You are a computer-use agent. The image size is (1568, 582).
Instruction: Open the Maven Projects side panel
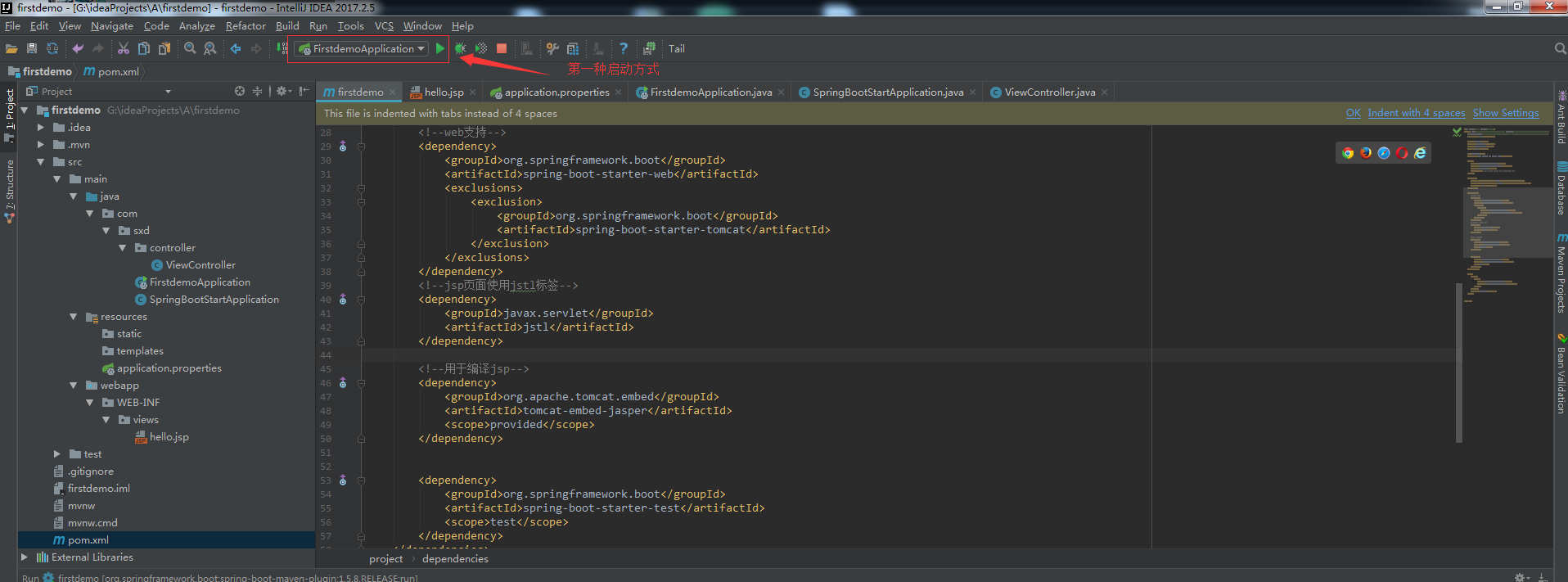coord(1561,273)
